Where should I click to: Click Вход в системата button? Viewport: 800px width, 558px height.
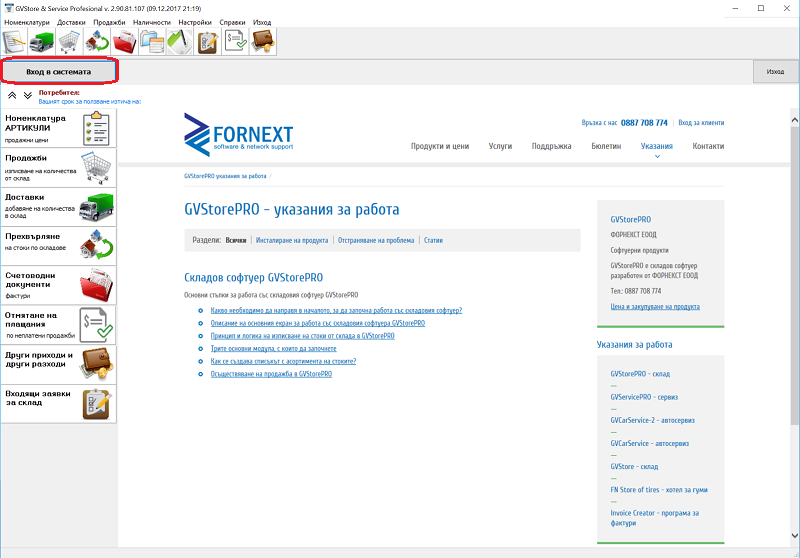coord(59,72)
